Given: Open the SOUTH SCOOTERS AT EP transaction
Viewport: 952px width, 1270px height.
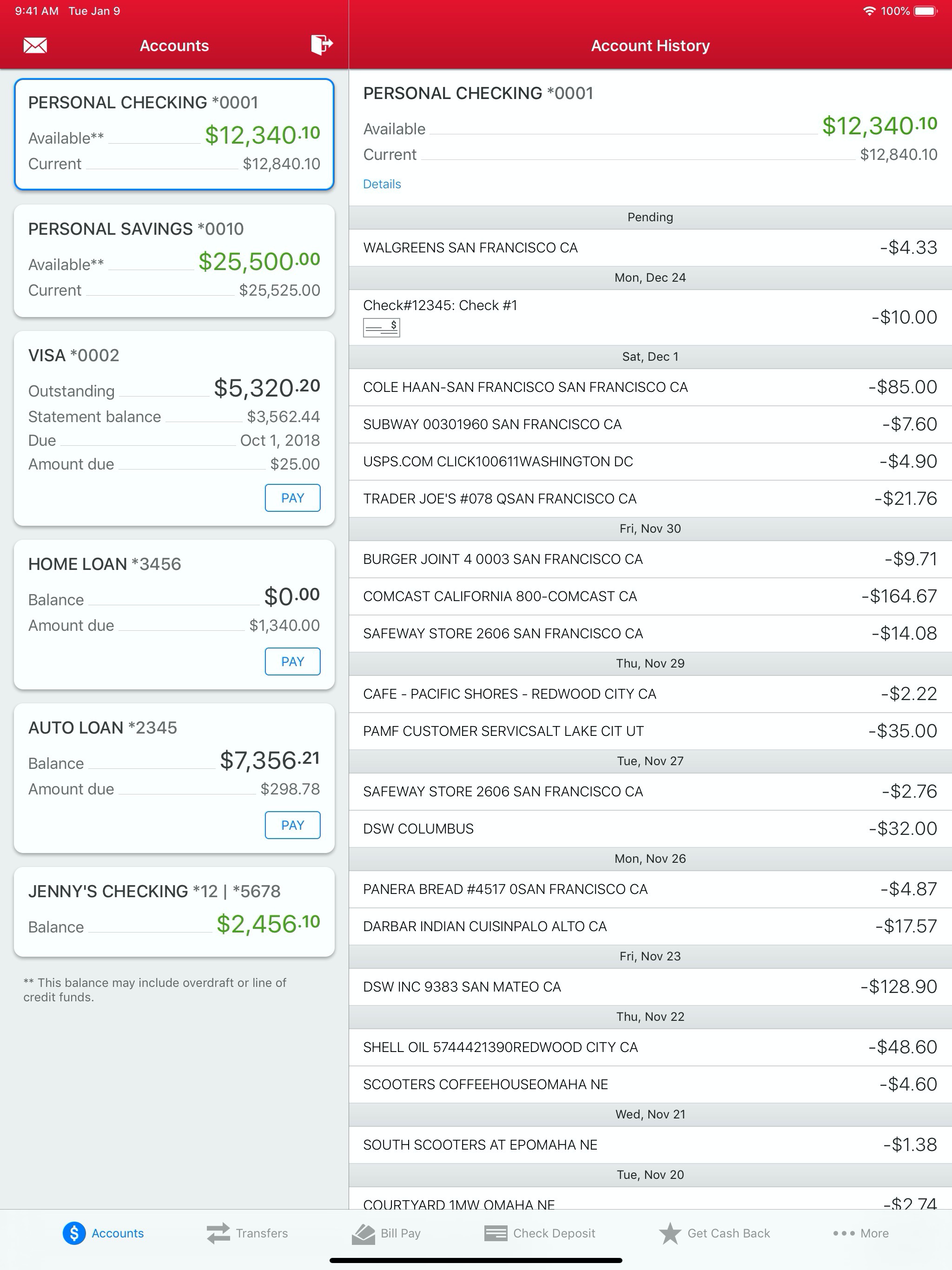Looking at the screenshot, I should point(650,1145).
